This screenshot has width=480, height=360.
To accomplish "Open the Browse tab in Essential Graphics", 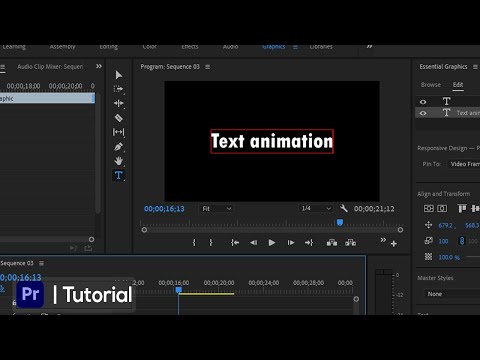I will [431, 85].
